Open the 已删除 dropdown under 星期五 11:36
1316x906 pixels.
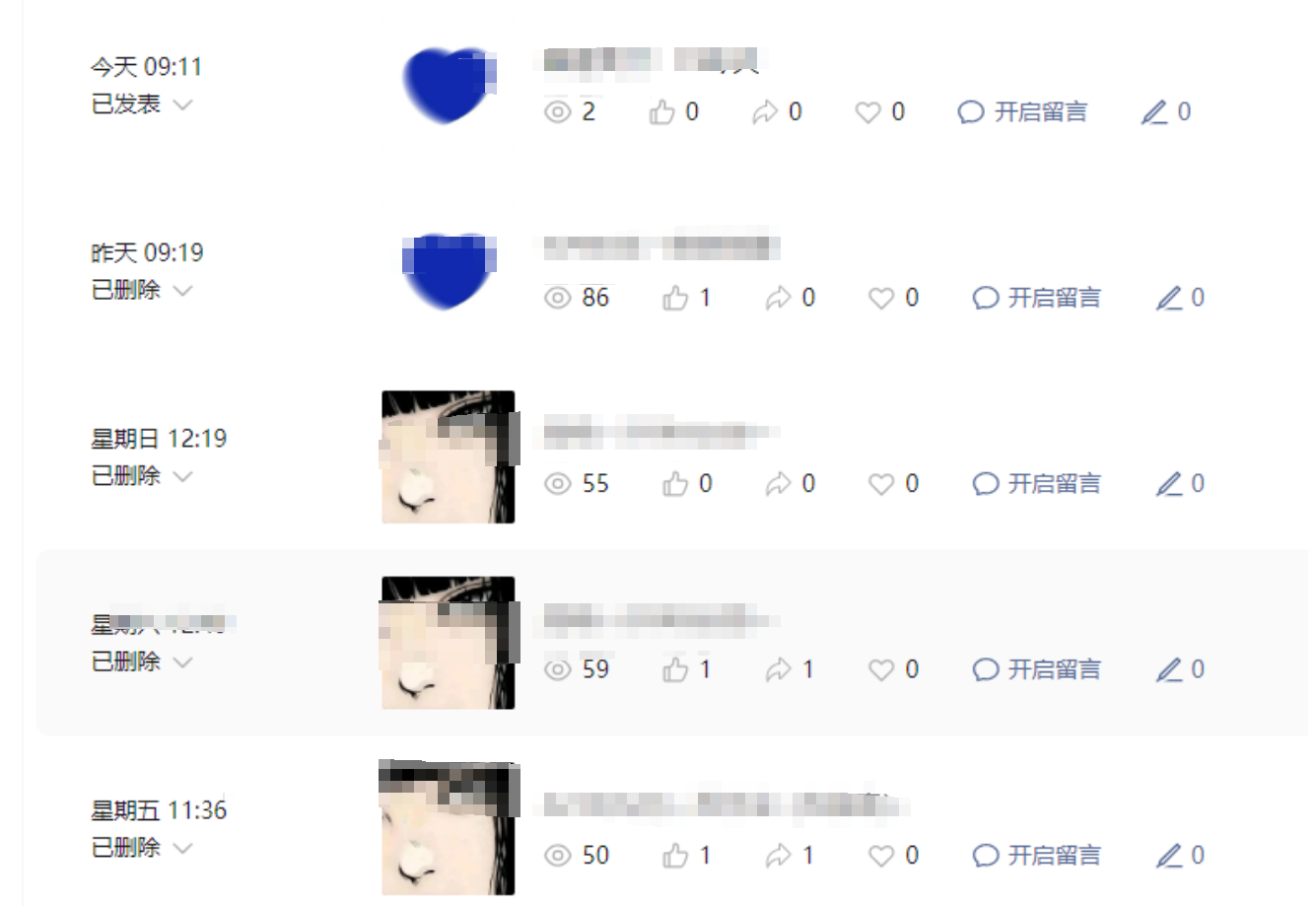[x=142, y=848]
